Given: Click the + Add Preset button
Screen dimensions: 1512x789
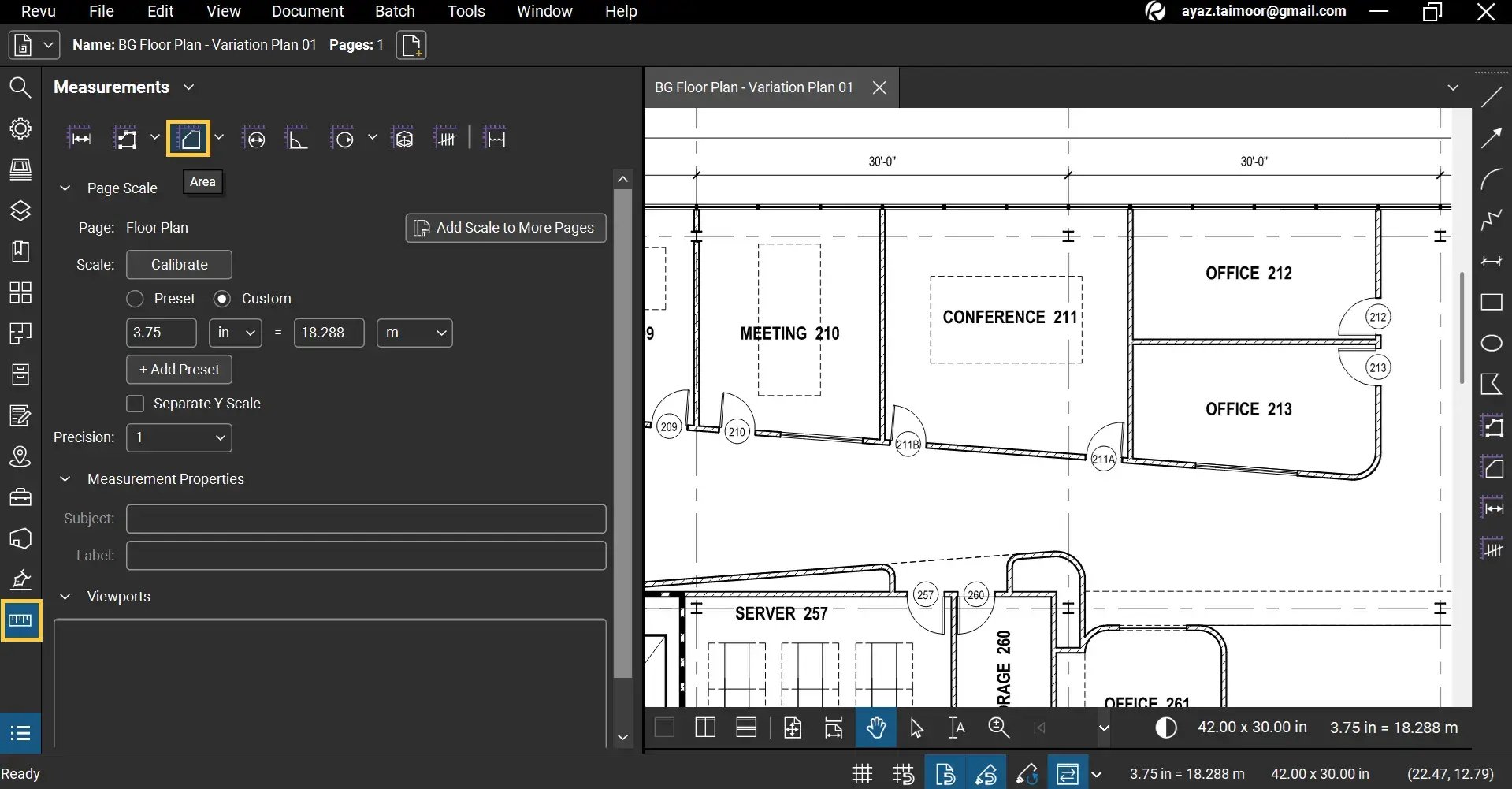Looking at the screenshot, I should click(179, 370).
